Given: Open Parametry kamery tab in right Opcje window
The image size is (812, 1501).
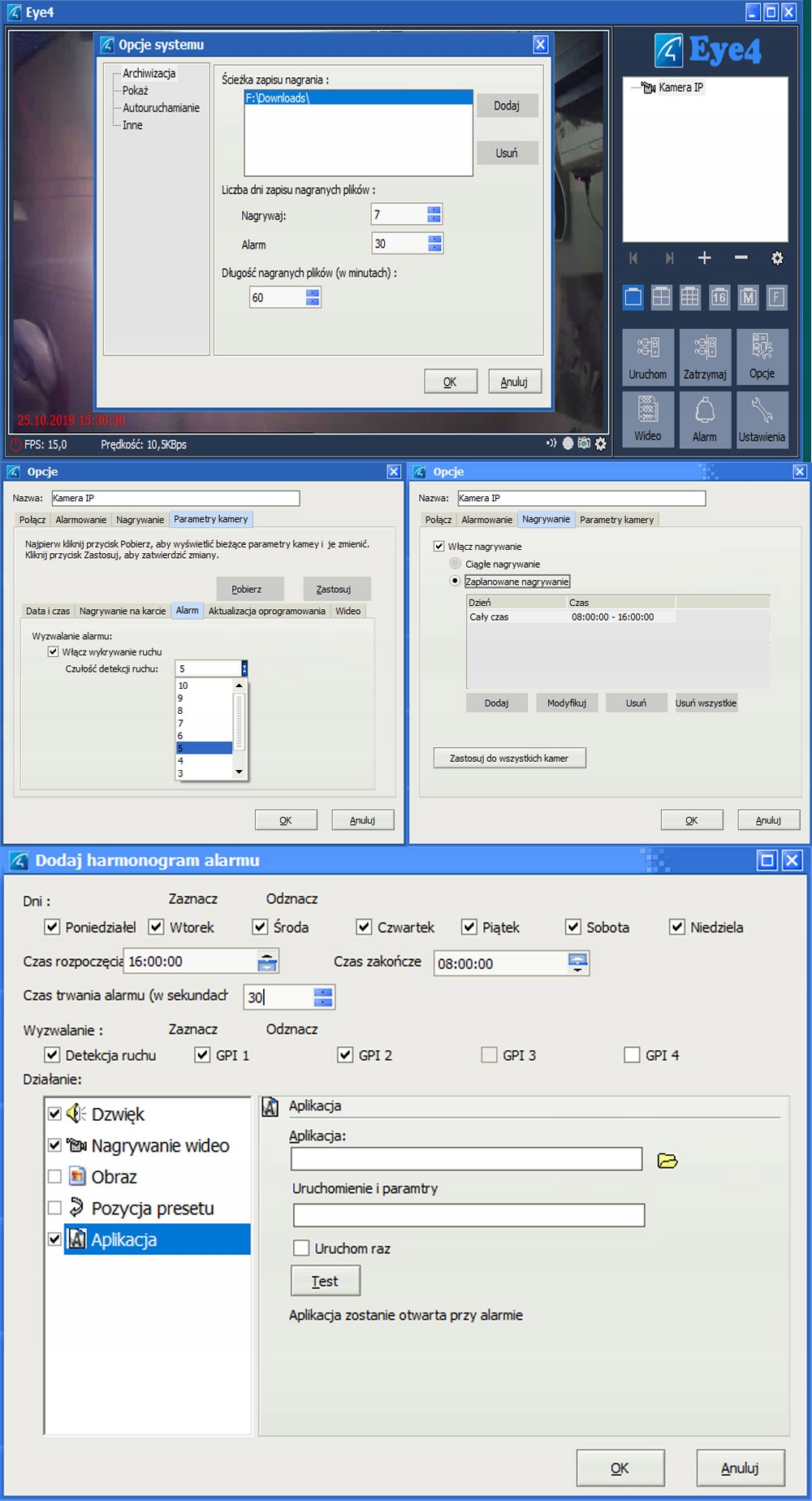Looking at the screenshot, I should pyautogui.click(x=616, y=520).
